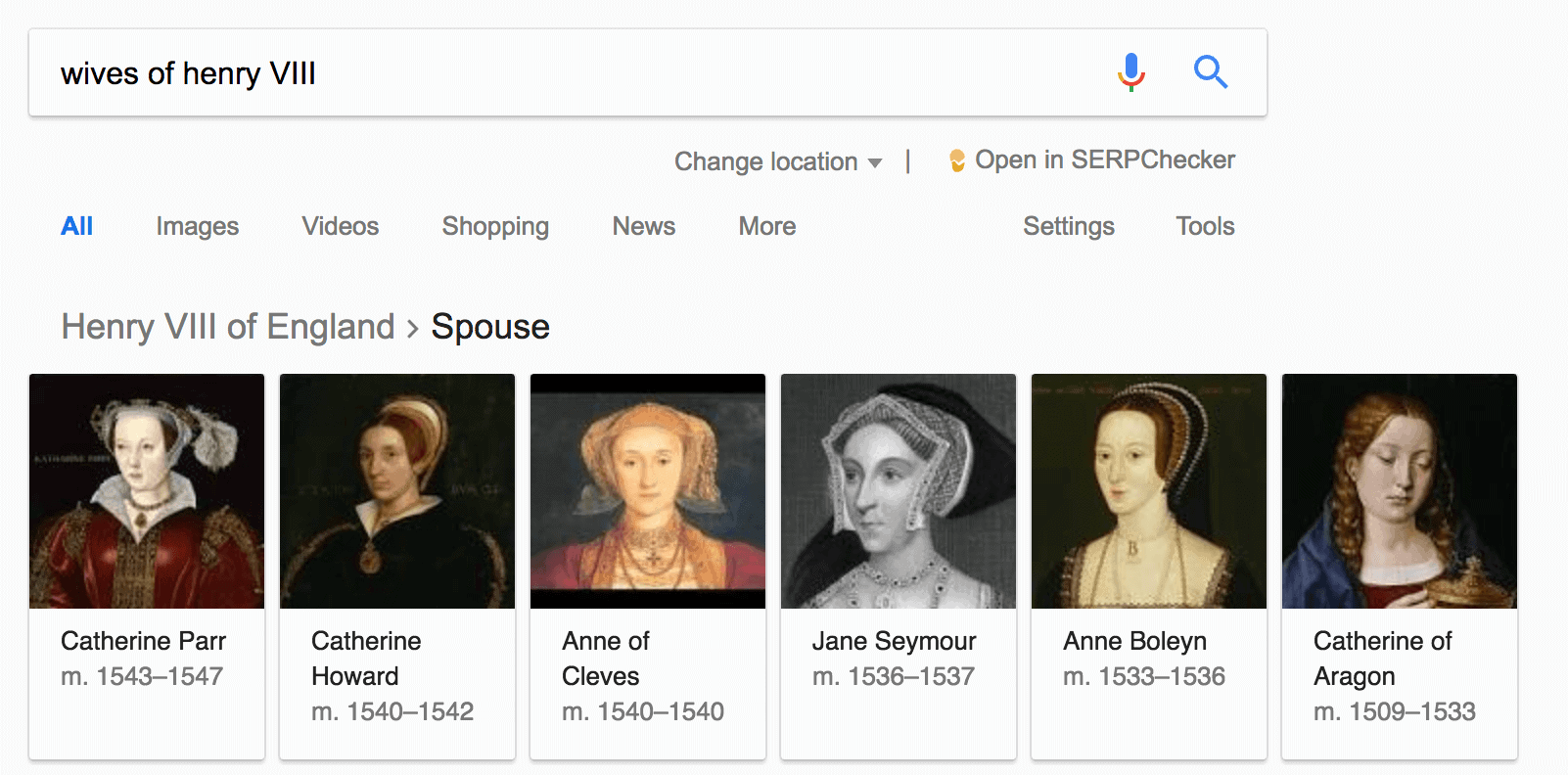Select the 'm. 1509–1533' marriage dates
Image resolution: width=1568 pixels, height=775 pixels.
click(1395, 711)
